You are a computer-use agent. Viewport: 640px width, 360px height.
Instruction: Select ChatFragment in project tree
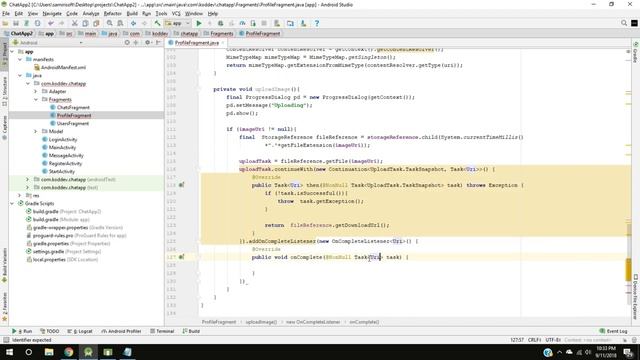[x=73, y=107]
